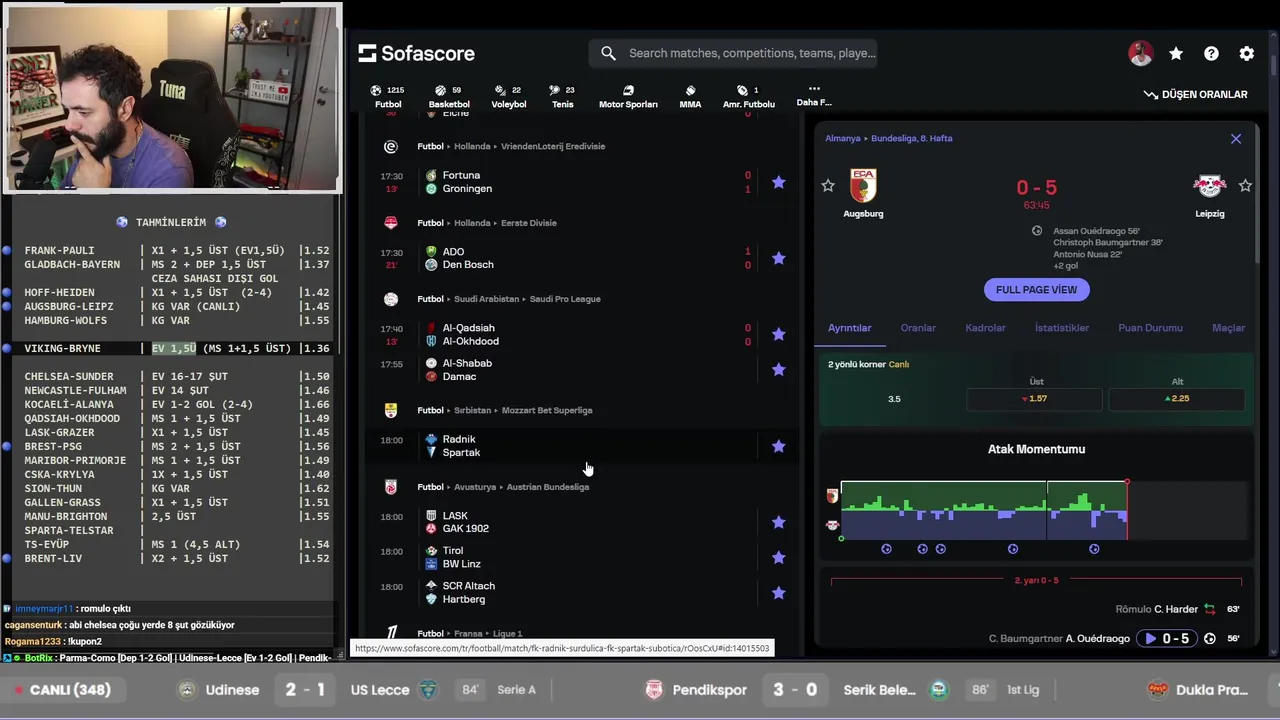Open the soccer ball goal icon at 56'
The height and width of the screenshot is (720, 1280).
coord(1210,639)
